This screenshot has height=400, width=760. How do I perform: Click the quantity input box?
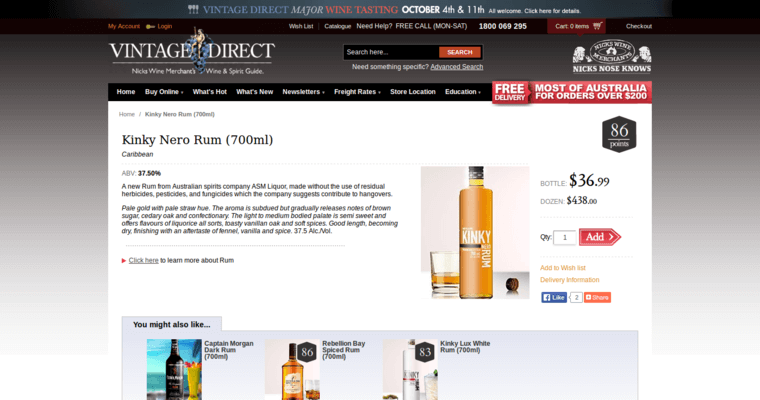tap(565, 237)
